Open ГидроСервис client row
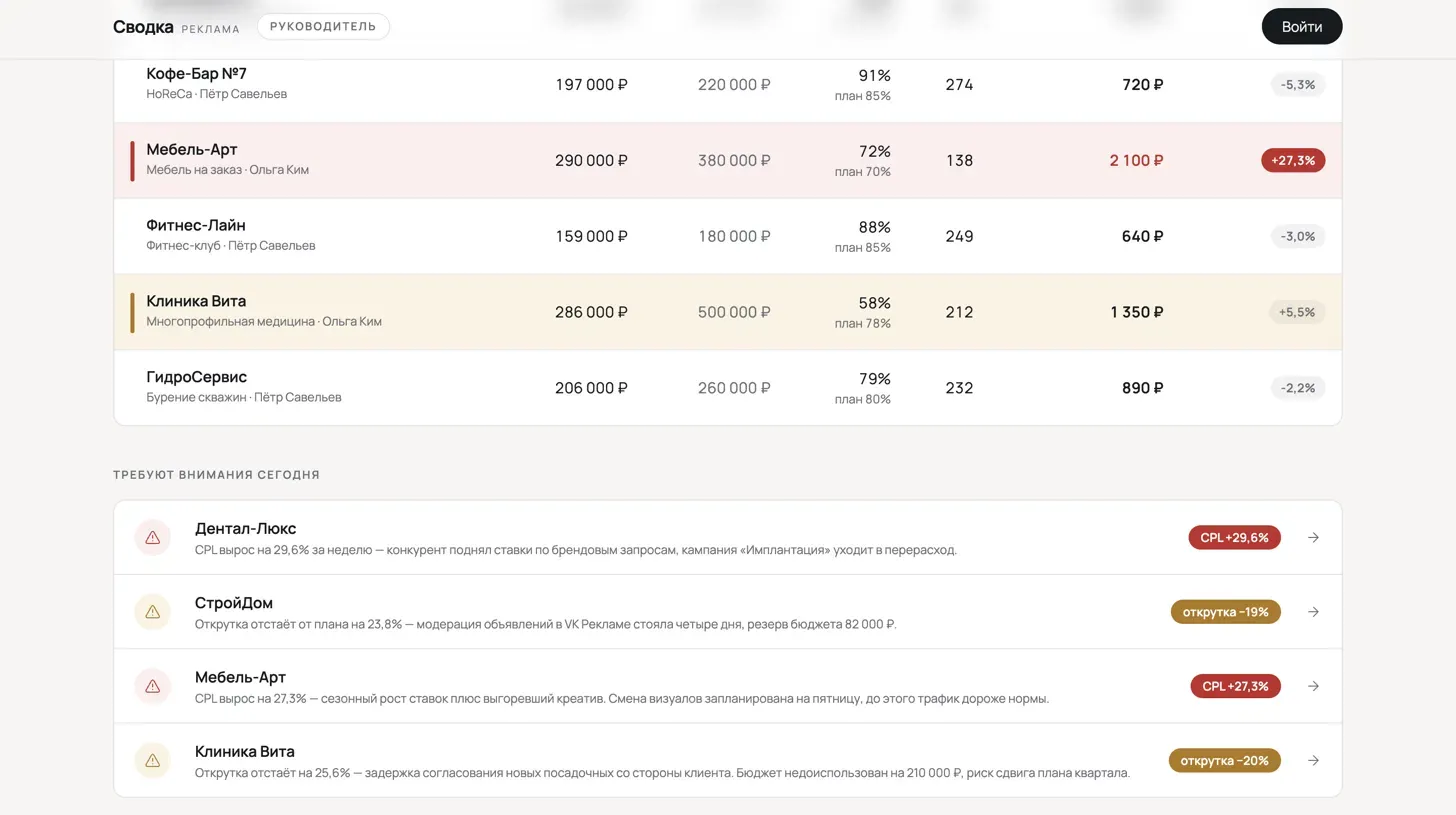Image resolution: width=1456 pixels, height=815 pixels. coord(728,388)
